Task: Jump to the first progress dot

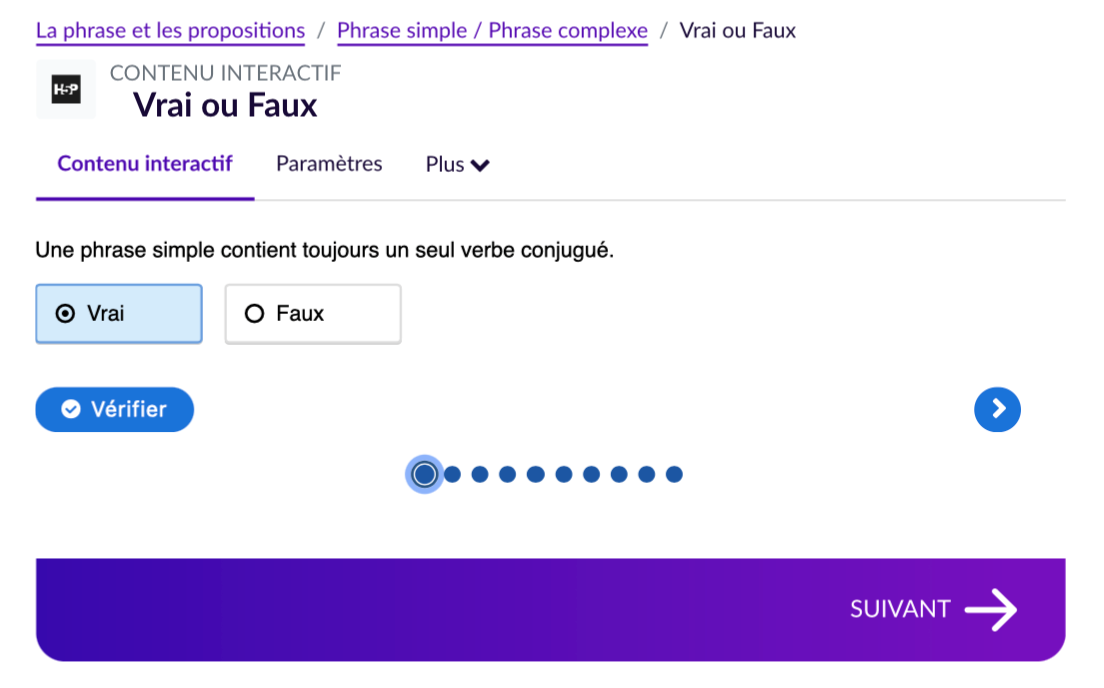Action: [425, 474]
